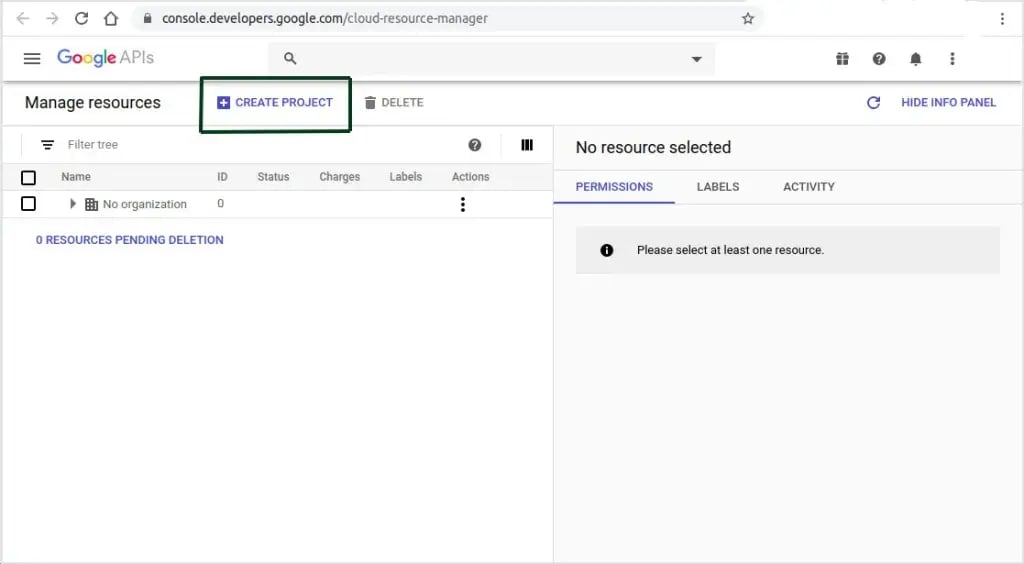This screenshot has height=564, width=1024.
Task: Click the help icon next to Filter tree
Action: pyautogui.click(x=475, y=145)
